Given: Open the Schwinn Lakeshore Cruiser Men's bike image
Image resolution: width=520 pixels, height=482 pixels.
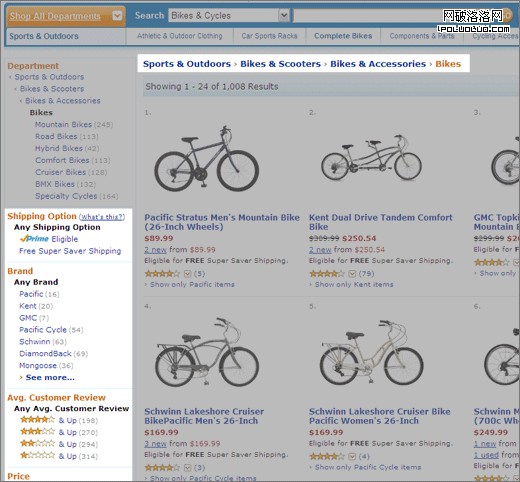Looking at the screenshot, I should (207, 352).
